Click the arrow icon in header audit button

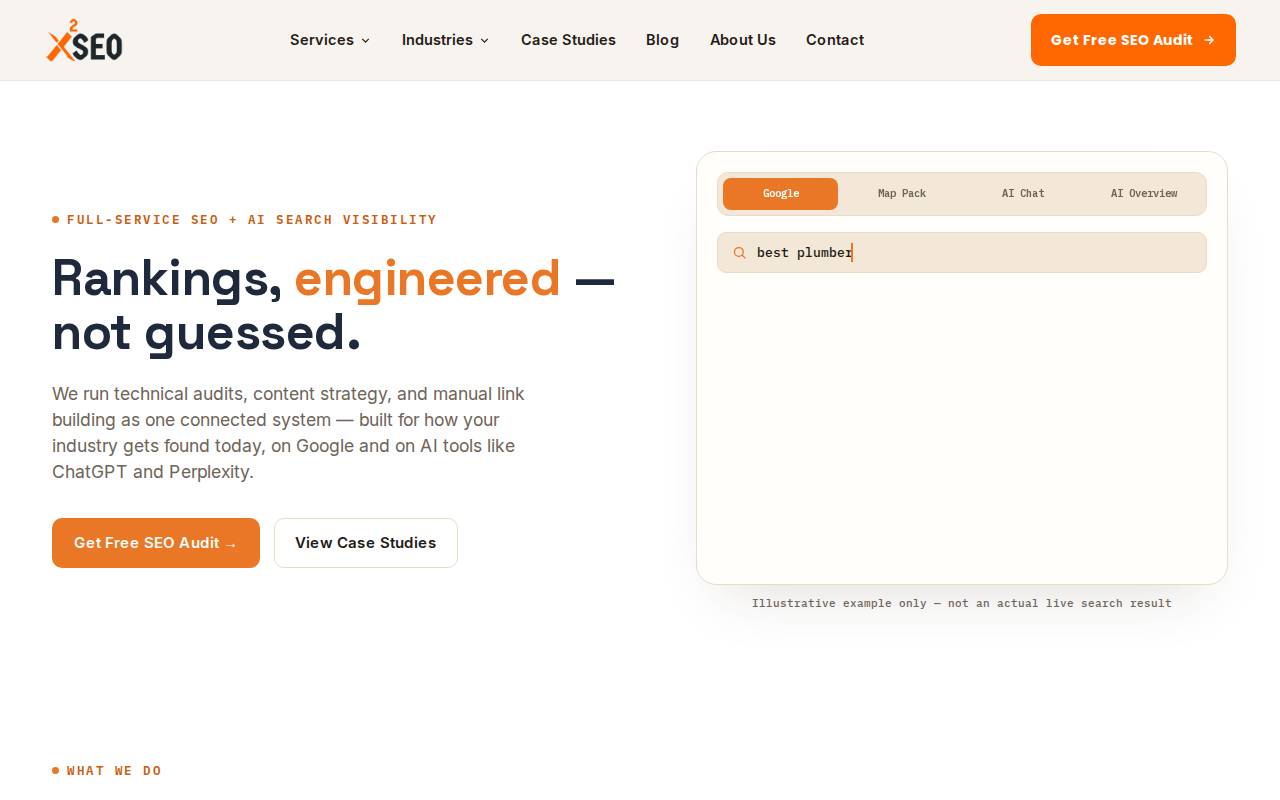[1209, 40]
